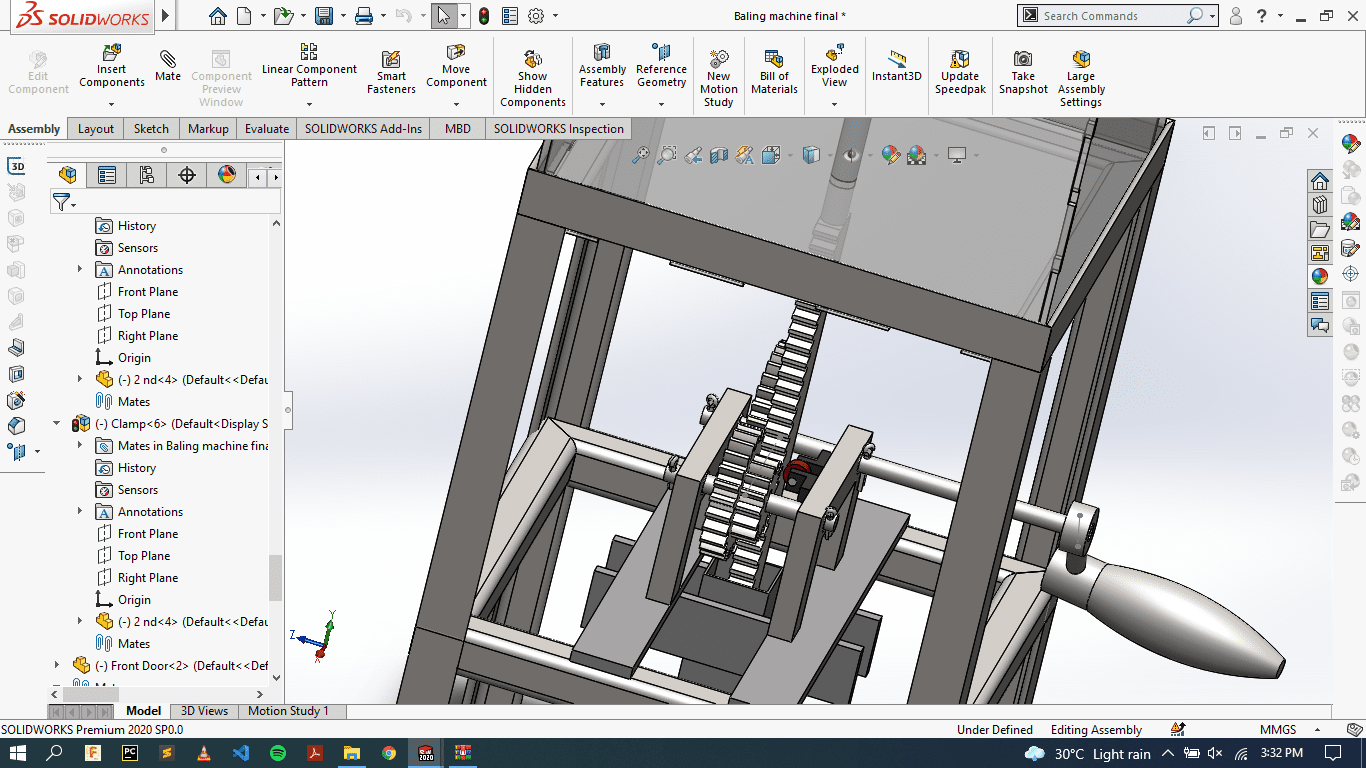Open the Motion Study 1 tab

[x=288, y=711]
